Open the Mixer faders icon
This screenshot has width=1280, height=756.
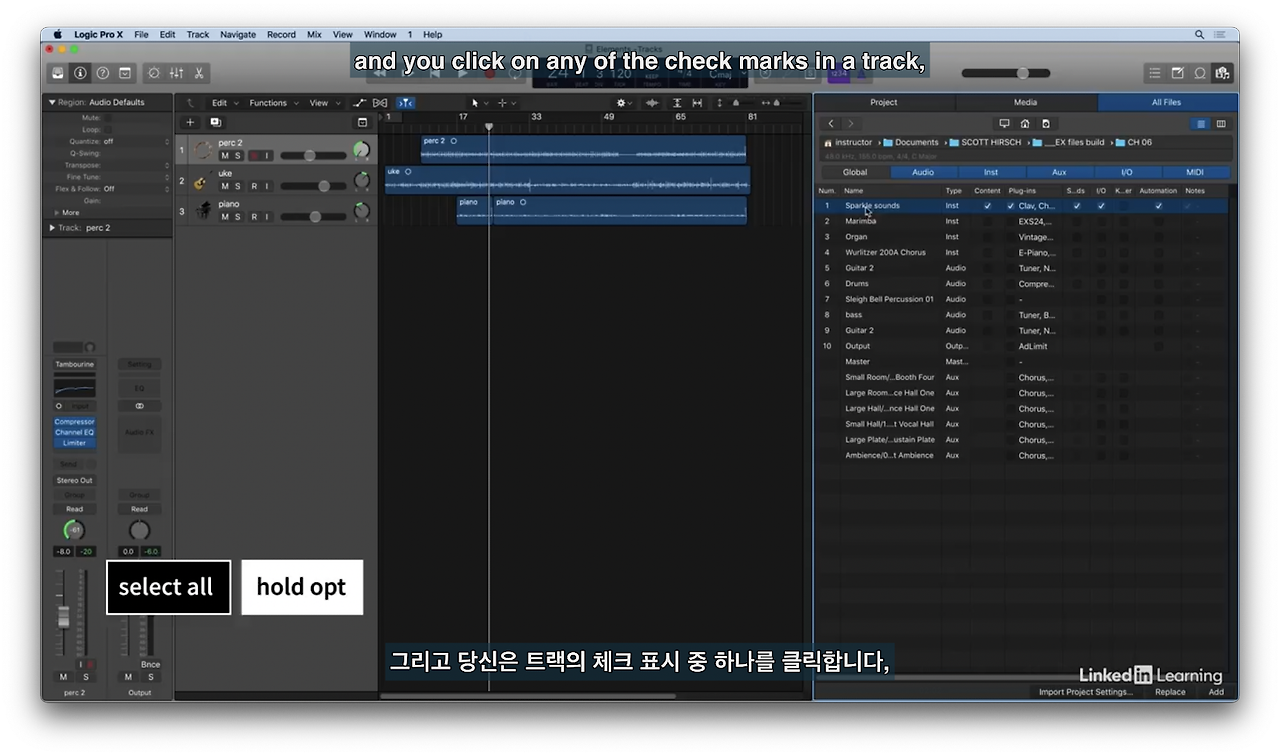(x=176, y=73)
